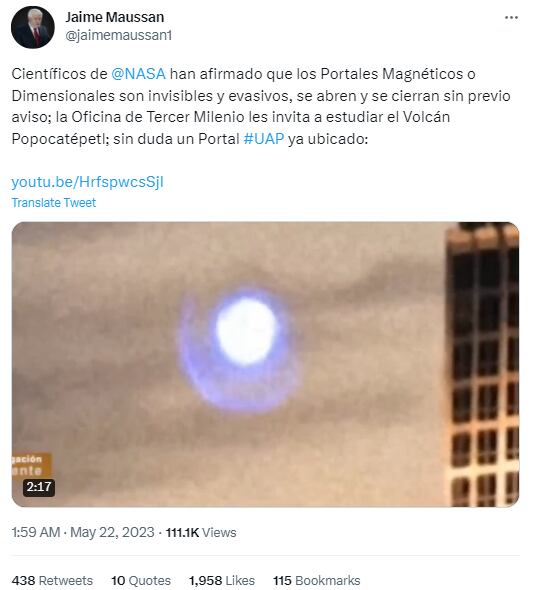
Task: Show the 1,958 Likes list
Action: (x=222, y=580)
